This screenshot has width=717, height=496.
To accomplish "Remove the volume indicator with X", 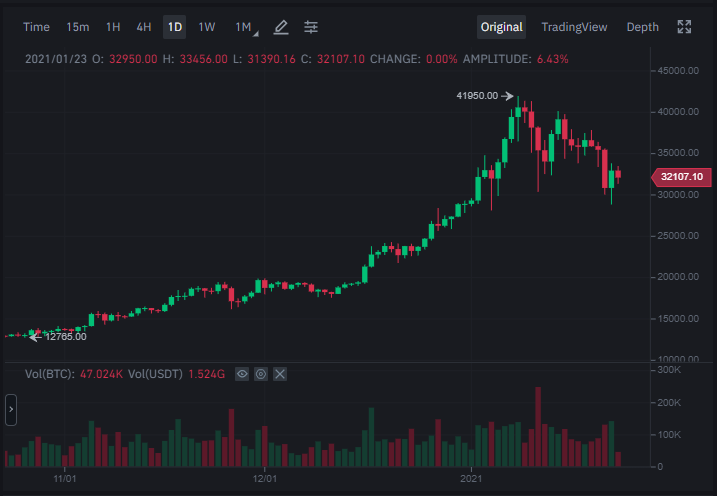I will (x=280, y=374).
